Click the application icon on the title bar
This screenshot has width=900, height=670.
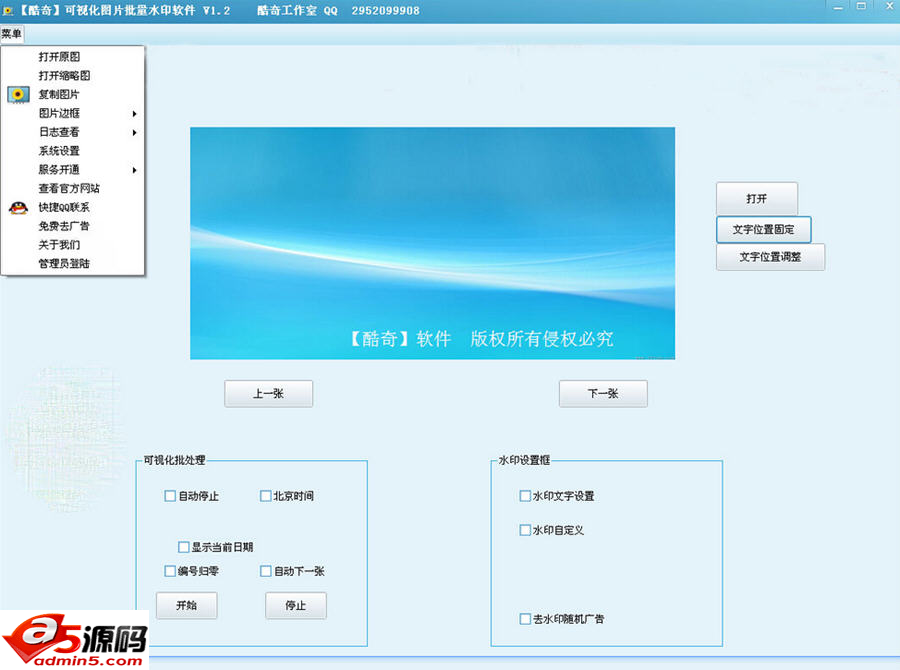[x=9, y=8]
